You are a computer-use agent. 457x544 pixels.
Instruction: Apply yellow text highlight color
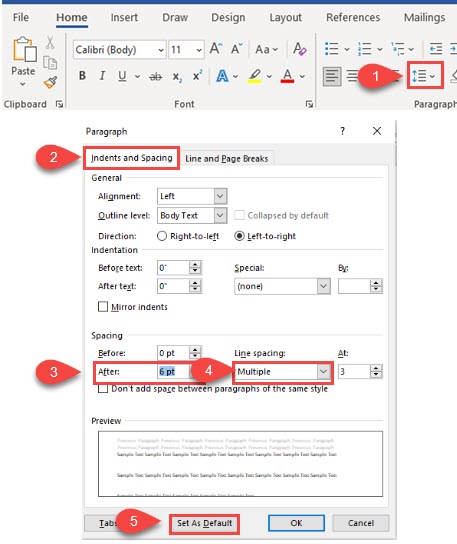tap(255, 76)
